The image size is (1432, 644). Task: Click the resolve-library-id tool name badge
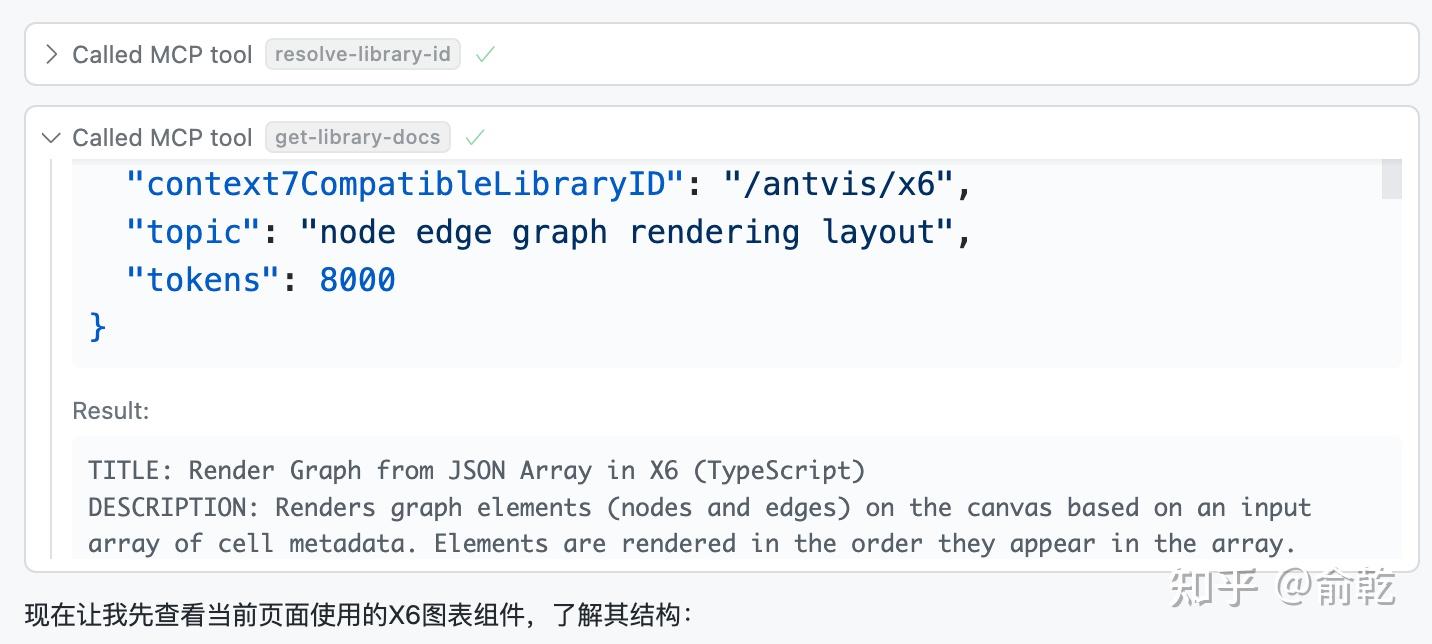click(362, 54)
